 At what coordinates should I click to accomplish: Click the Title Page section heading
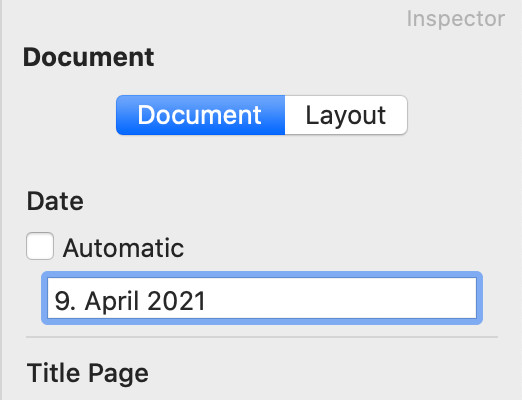pyautogui.click(x=88, y=373)
